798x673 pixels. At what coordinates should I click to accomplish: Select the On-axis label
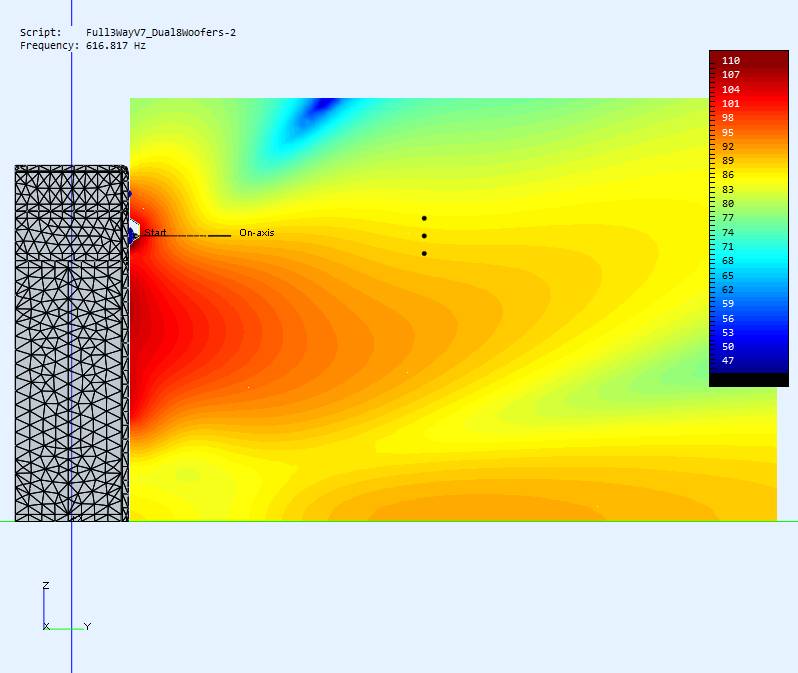tap(256, 233)
